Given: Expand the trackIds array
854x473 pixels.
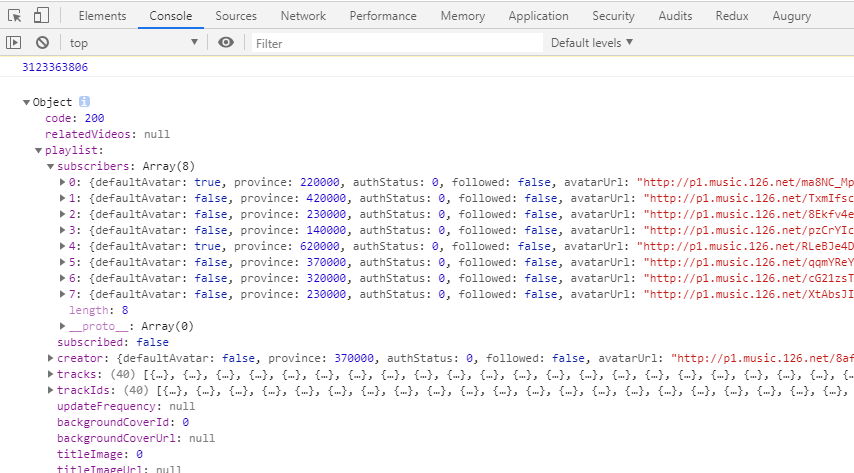Looking at the screenshot, I should [x=50, y=390].
